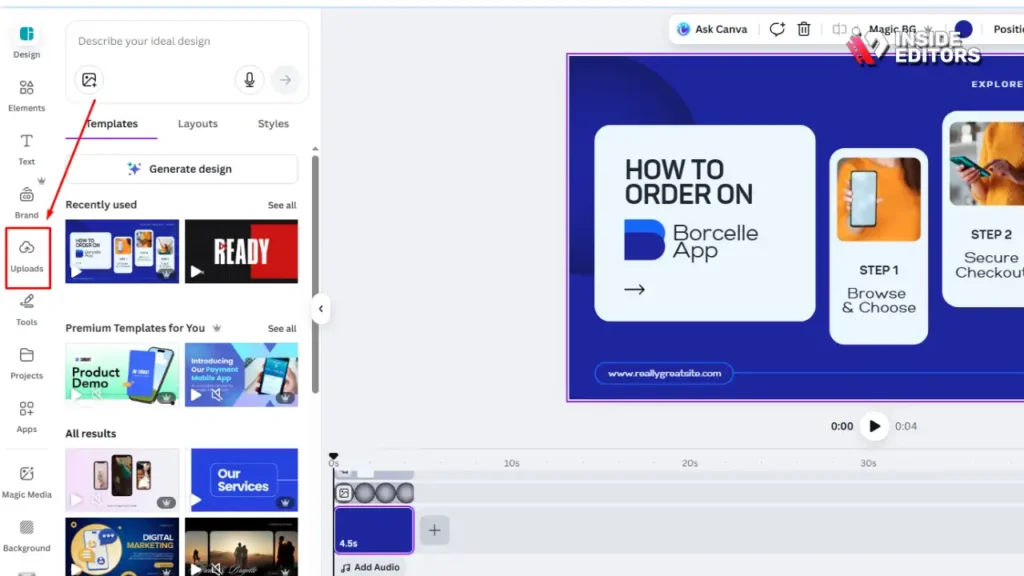Click the comment icon in top toolbar
The height and width of the screenshot is (576, 1024).
(x=776, y=29)
